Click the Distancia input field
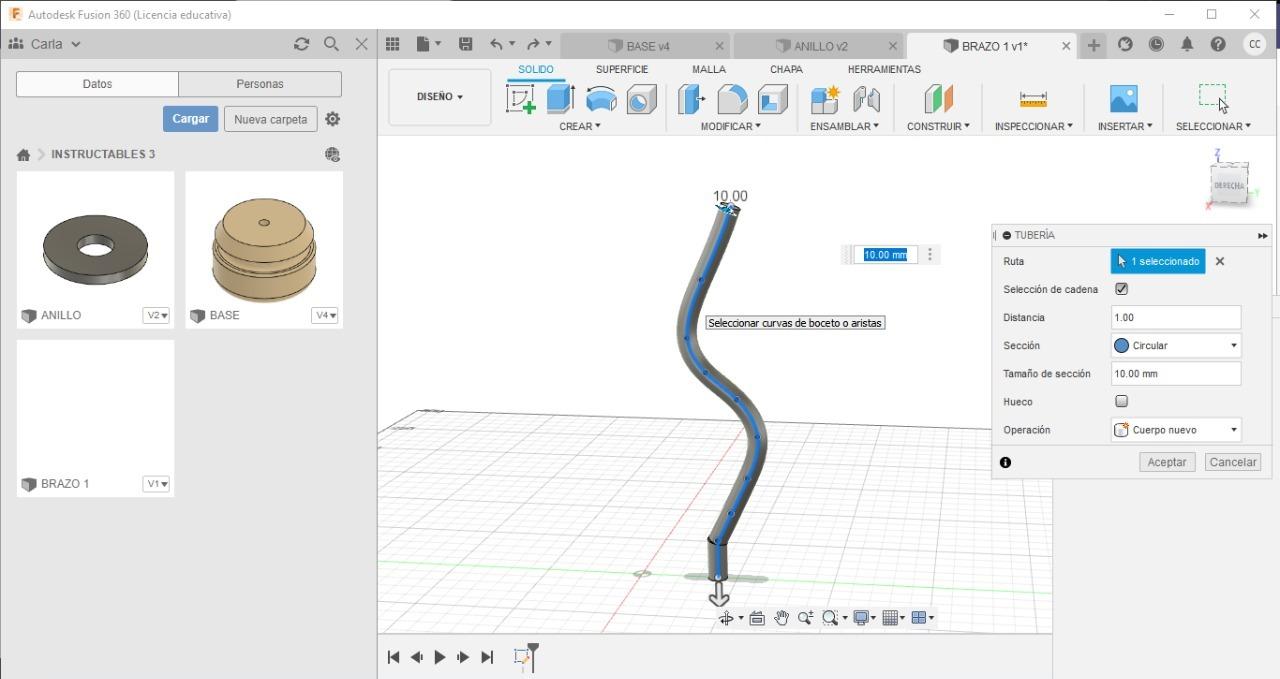 (x=1176, y=317)
